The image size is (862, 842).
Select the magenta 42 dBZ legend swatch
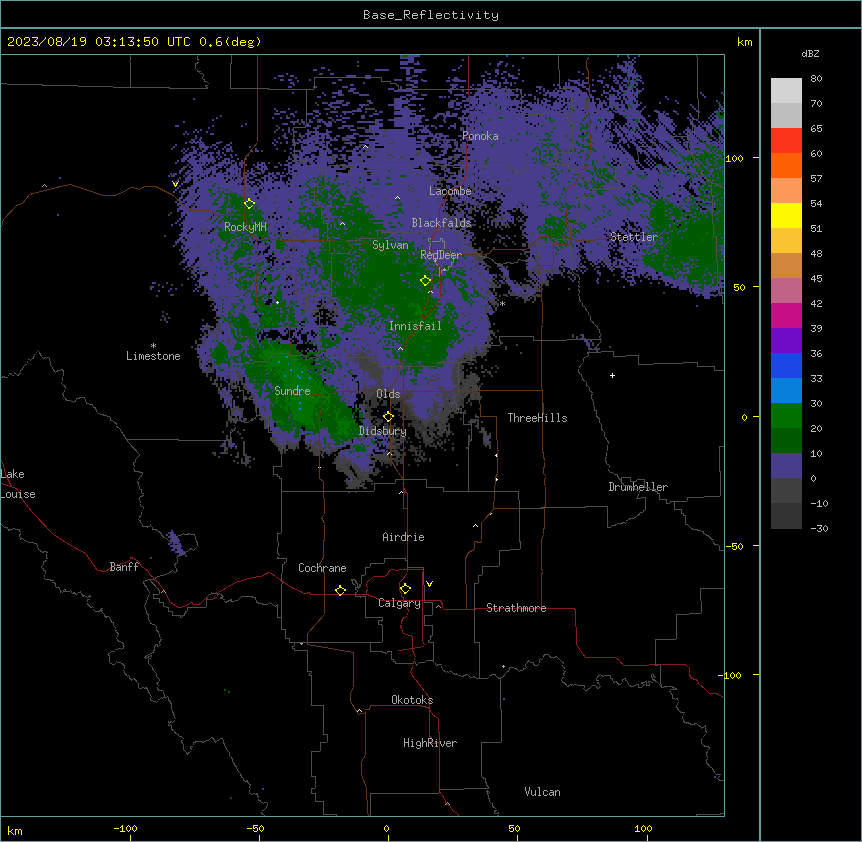click(786, 315)
